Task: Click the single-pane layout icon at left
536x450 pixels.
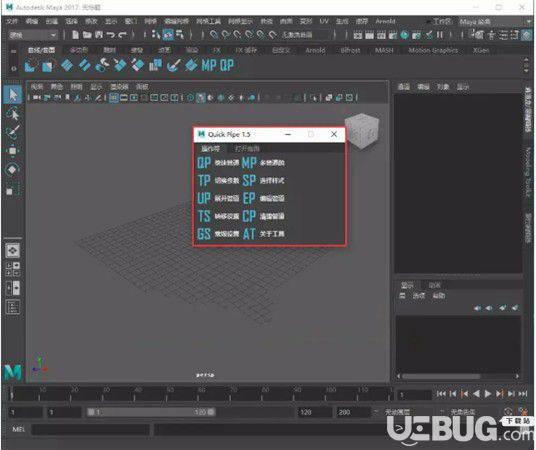Action: 13,251
